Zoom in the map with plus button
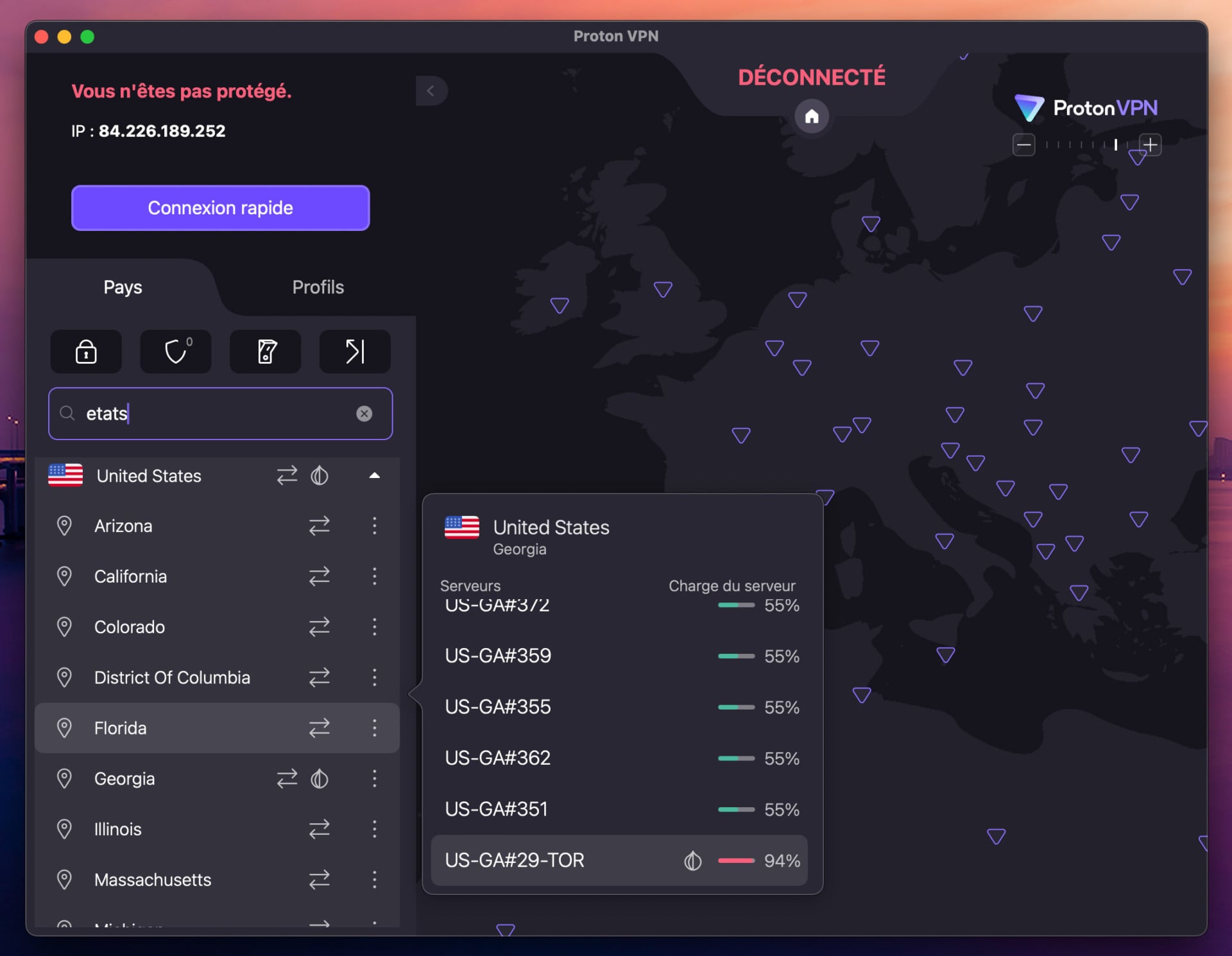The width and height of the screenshot is (1232, 956). tap(1150, 145)
